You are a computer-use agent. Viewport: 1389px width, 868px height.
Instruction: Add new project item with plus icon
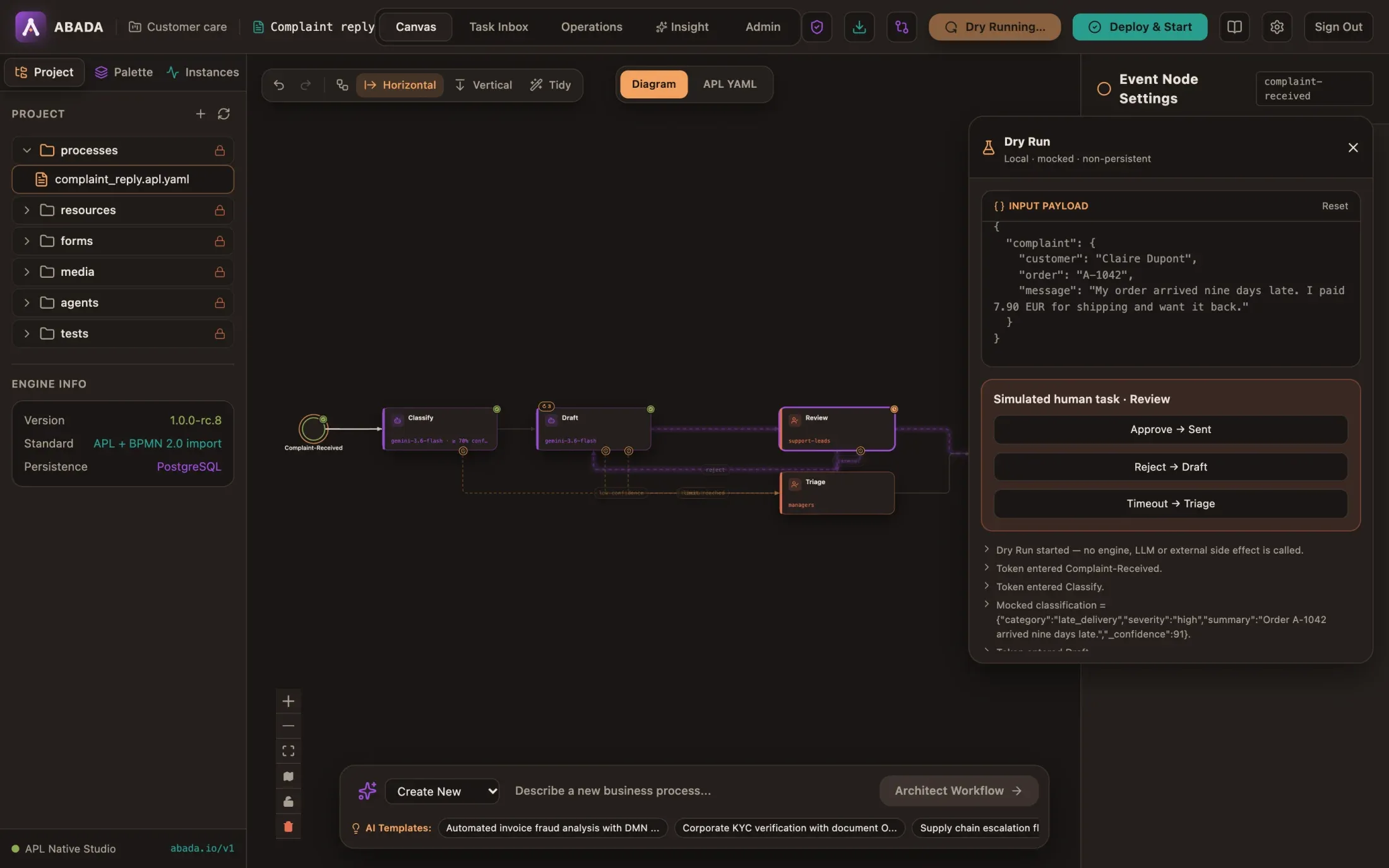point(200,114)
